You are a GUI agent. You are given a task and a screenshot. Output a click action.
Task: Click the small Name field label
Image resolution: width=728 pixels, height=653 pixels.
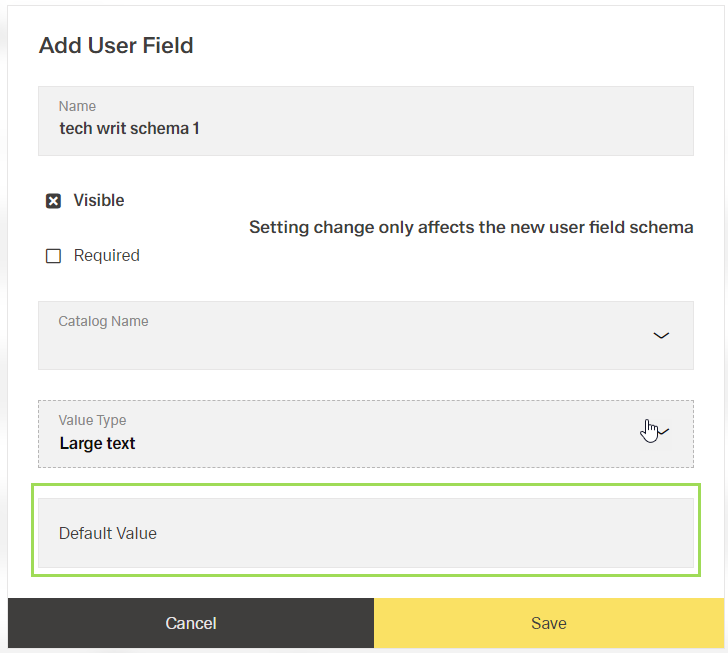coord(77,106)
